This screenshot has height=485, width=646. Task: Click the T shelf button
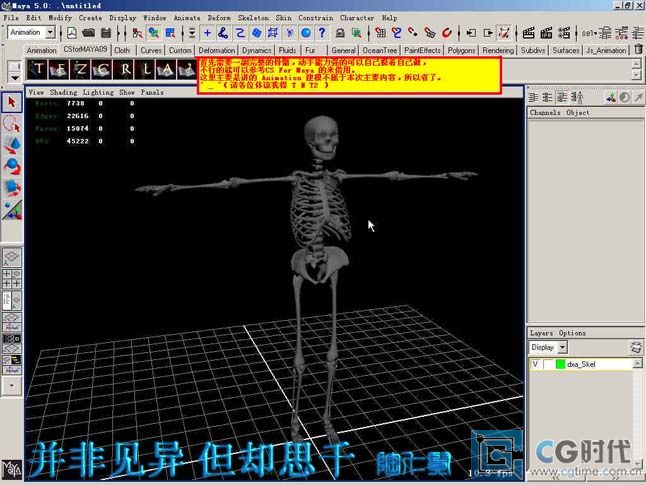37,70
